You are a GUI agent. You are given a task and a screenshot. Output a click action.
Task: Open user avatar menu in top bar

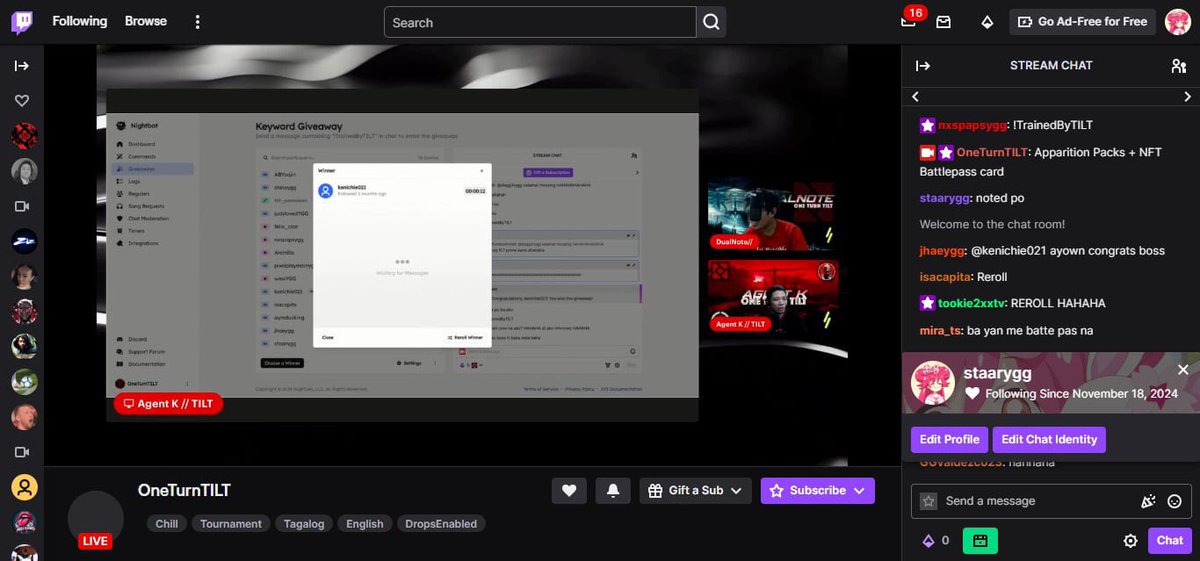click(1177, 22)
